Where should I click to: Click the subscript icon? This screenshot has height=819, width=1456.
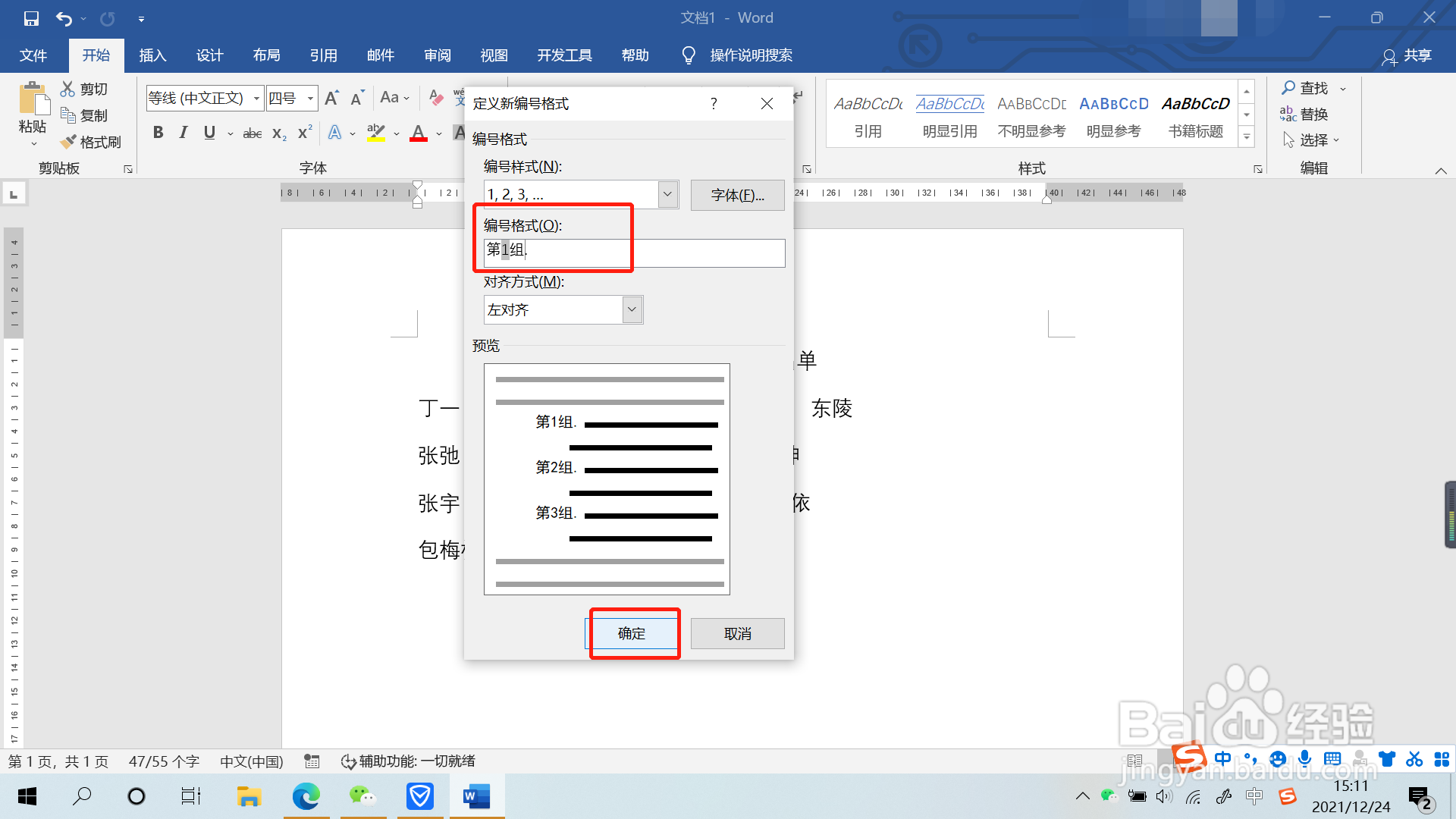coord(279,133)
